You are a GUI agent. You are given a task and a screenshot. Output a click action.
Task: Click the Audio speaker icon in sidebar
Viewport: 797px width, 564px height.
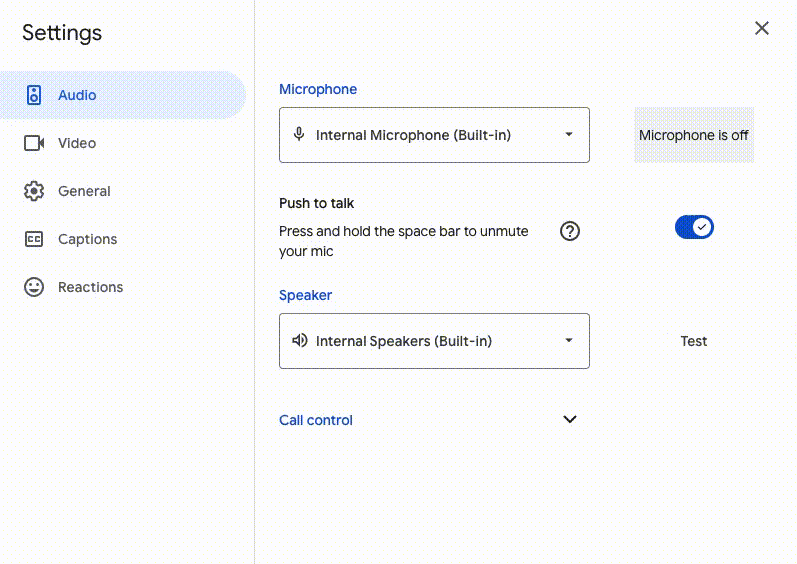pyautogui.click(x=34, y=95)
